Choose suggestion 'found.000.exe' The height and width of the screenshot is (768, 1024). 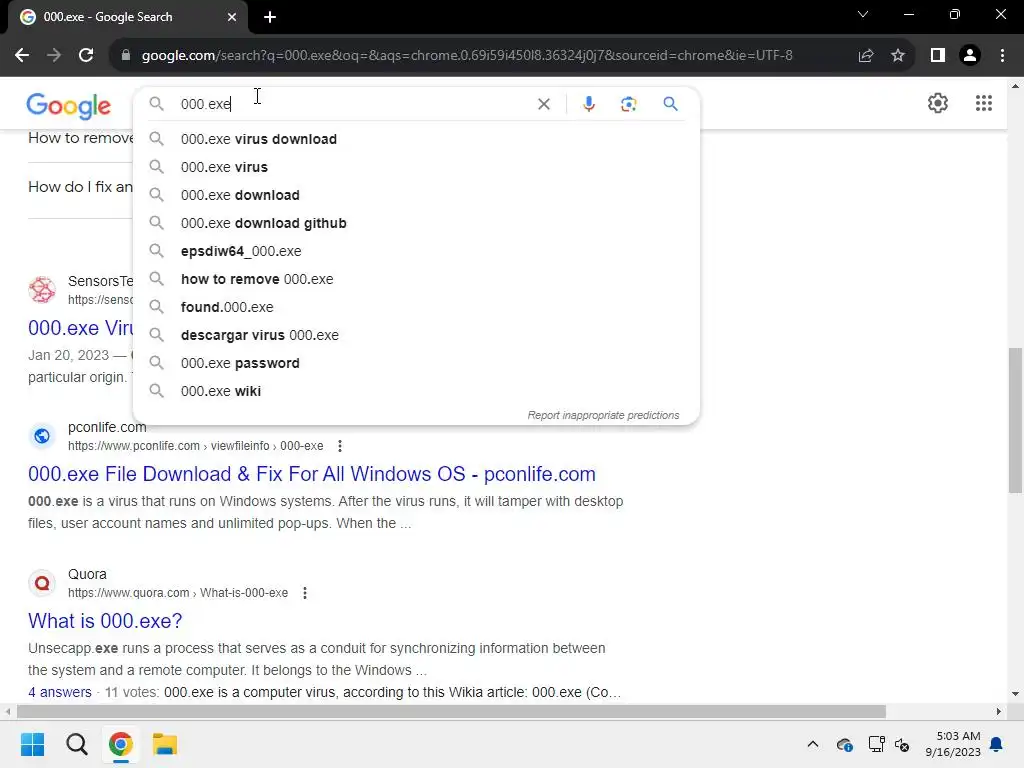(x=416, y=307)
